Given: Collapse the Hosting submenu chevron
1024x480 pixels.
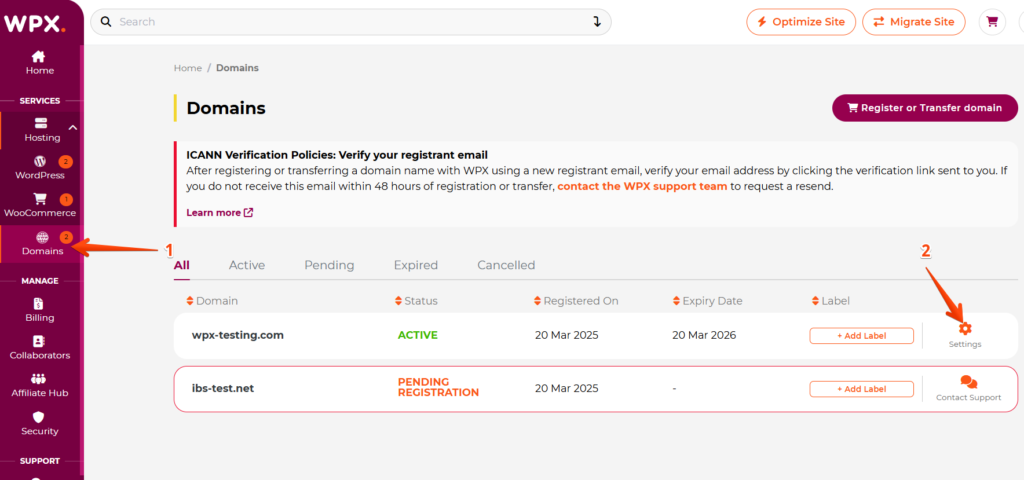Looking at the screenshot, I should coord(73,128).
